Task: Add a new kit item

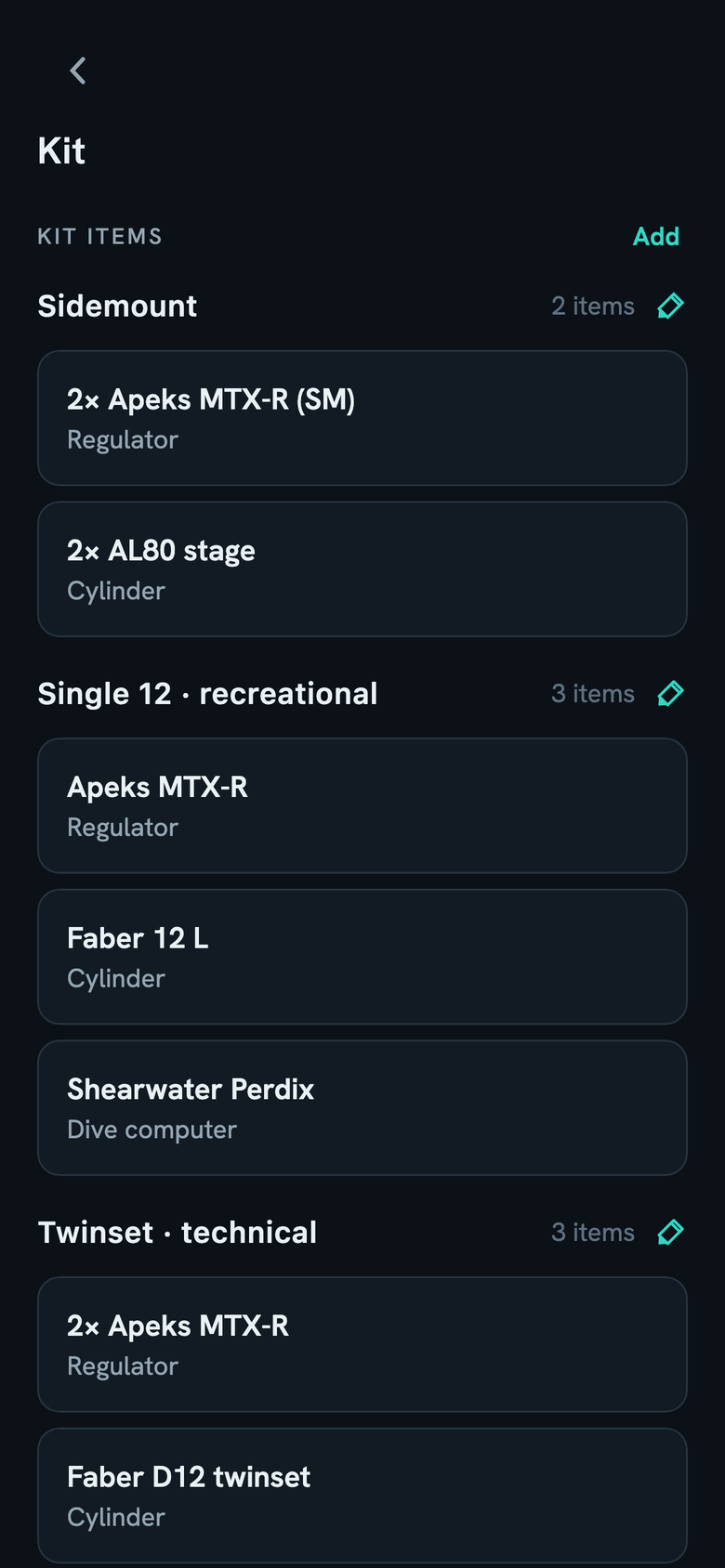Action: [x=656, y=236]
